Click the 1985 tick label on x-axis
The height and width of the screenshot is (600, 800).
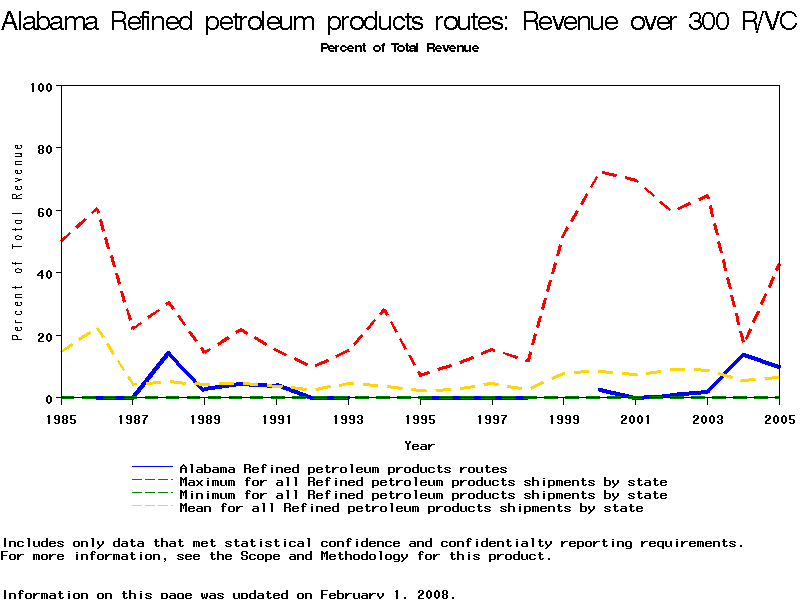(x=61, y=418)
